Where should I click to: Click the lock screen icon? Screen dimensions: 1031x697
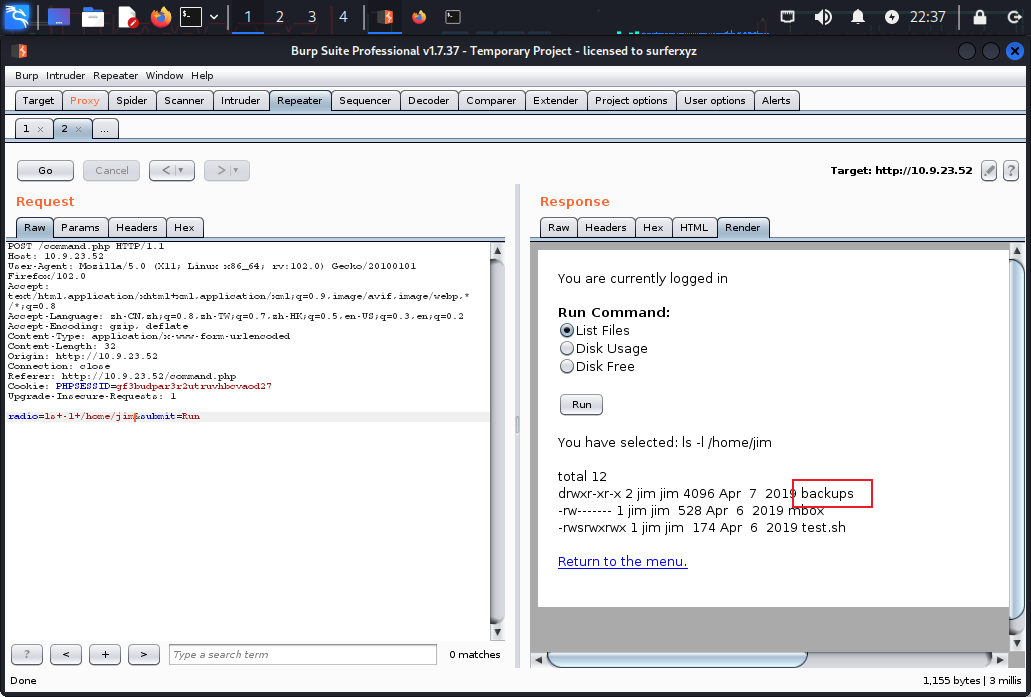click(980, 17)
